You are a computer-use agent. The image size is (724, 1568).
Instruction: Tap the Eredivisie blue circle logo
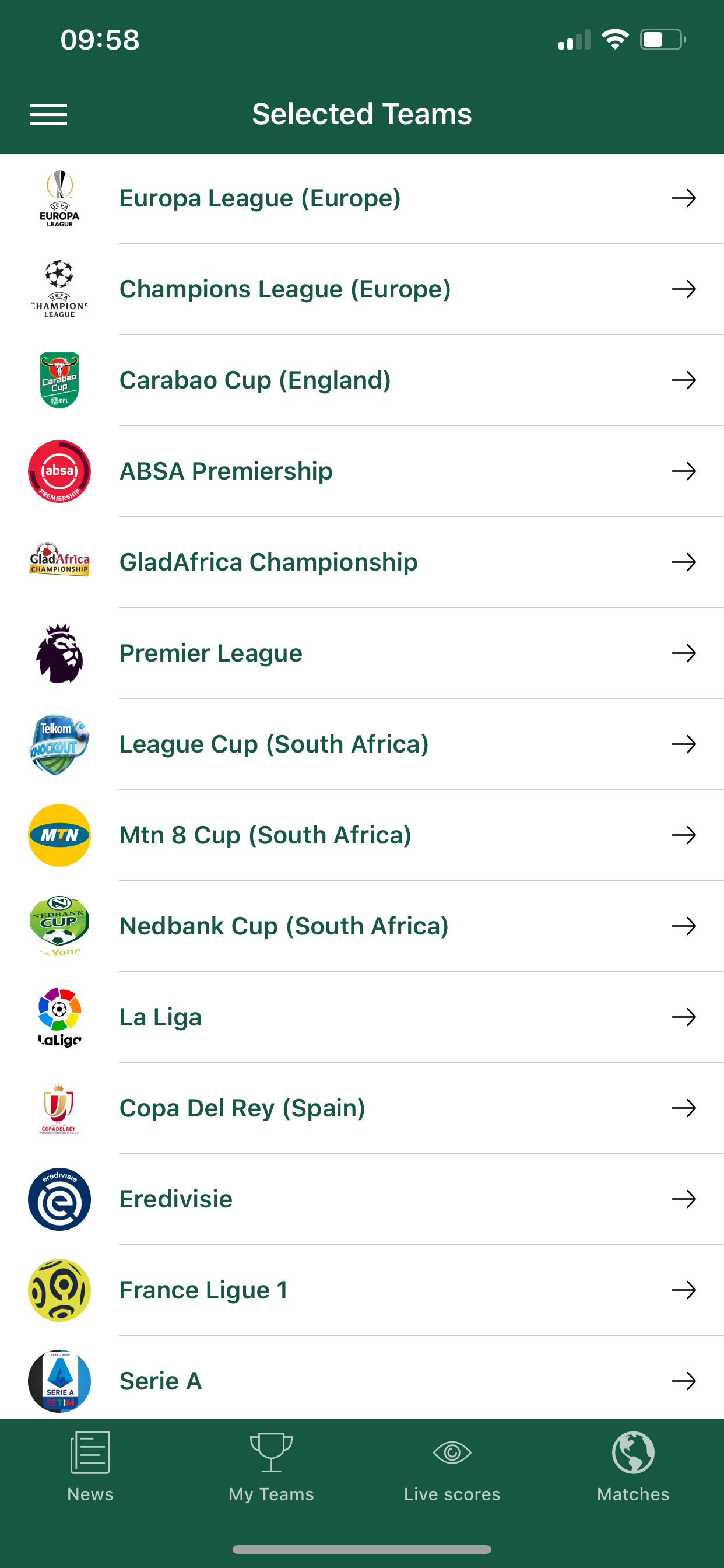point(59,1199)
